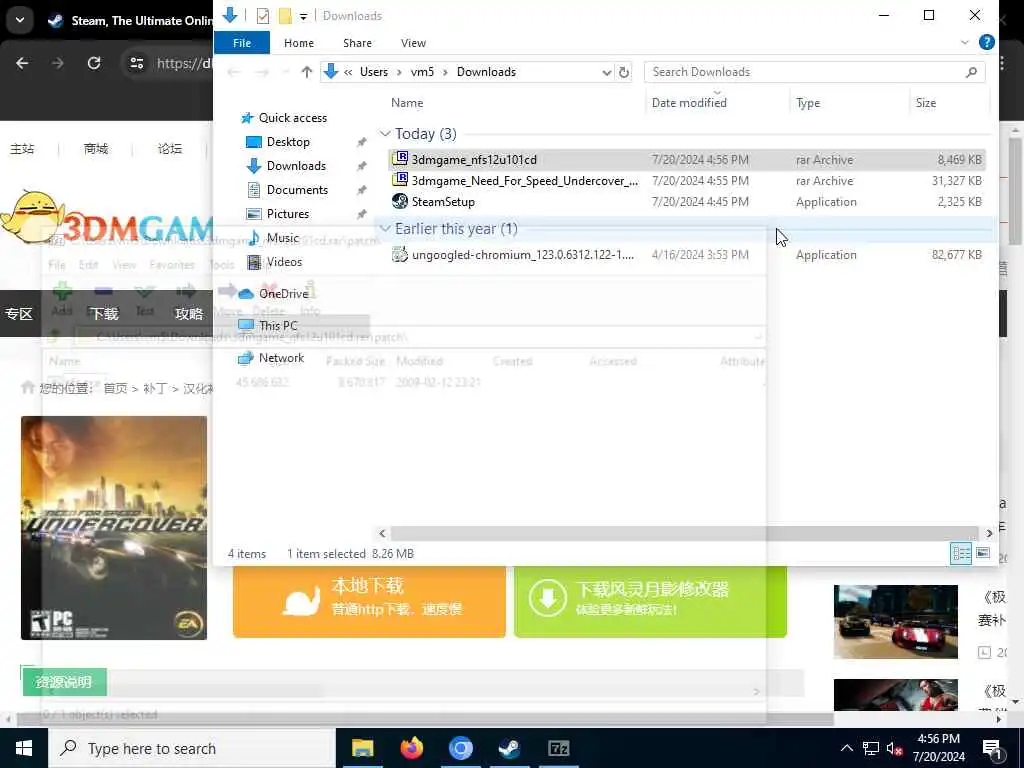Click the search magnifier icon in Explorer
The width and height of the screenshot is (1024, 768).
point(971,72)
